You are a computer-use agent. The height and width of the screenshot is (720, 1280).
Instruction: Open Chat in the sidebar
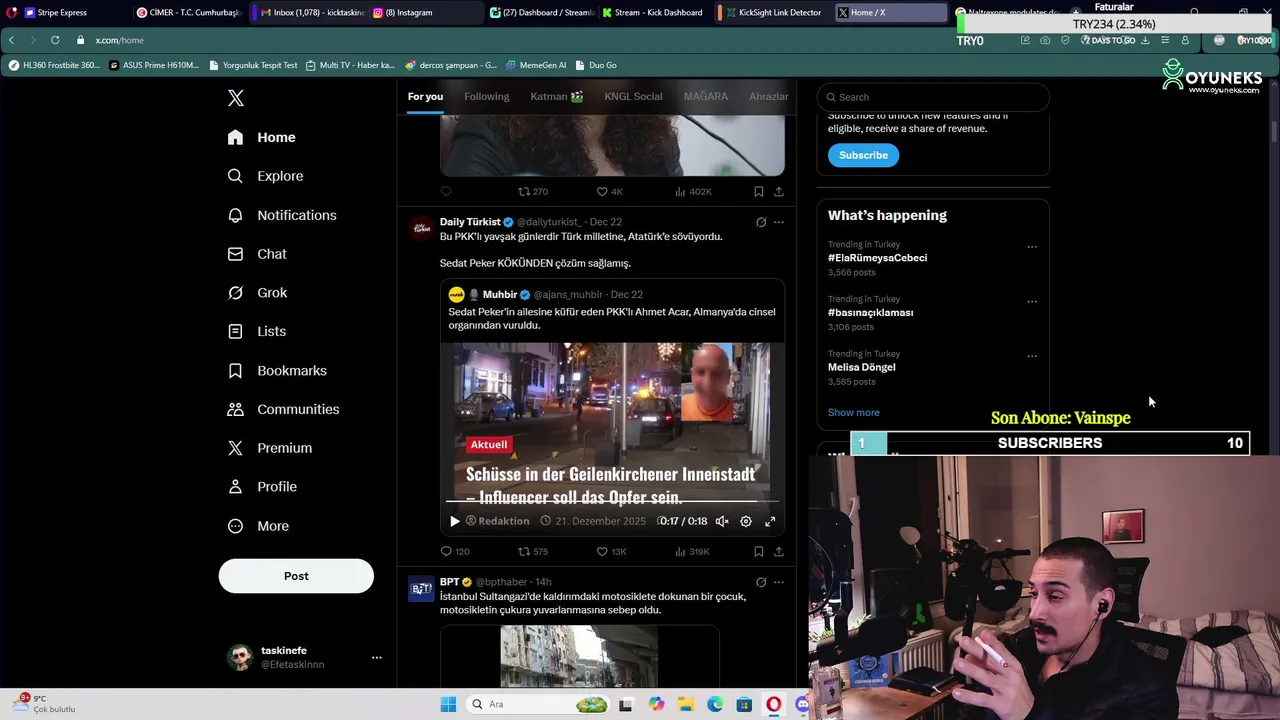[x=257, y=254]
